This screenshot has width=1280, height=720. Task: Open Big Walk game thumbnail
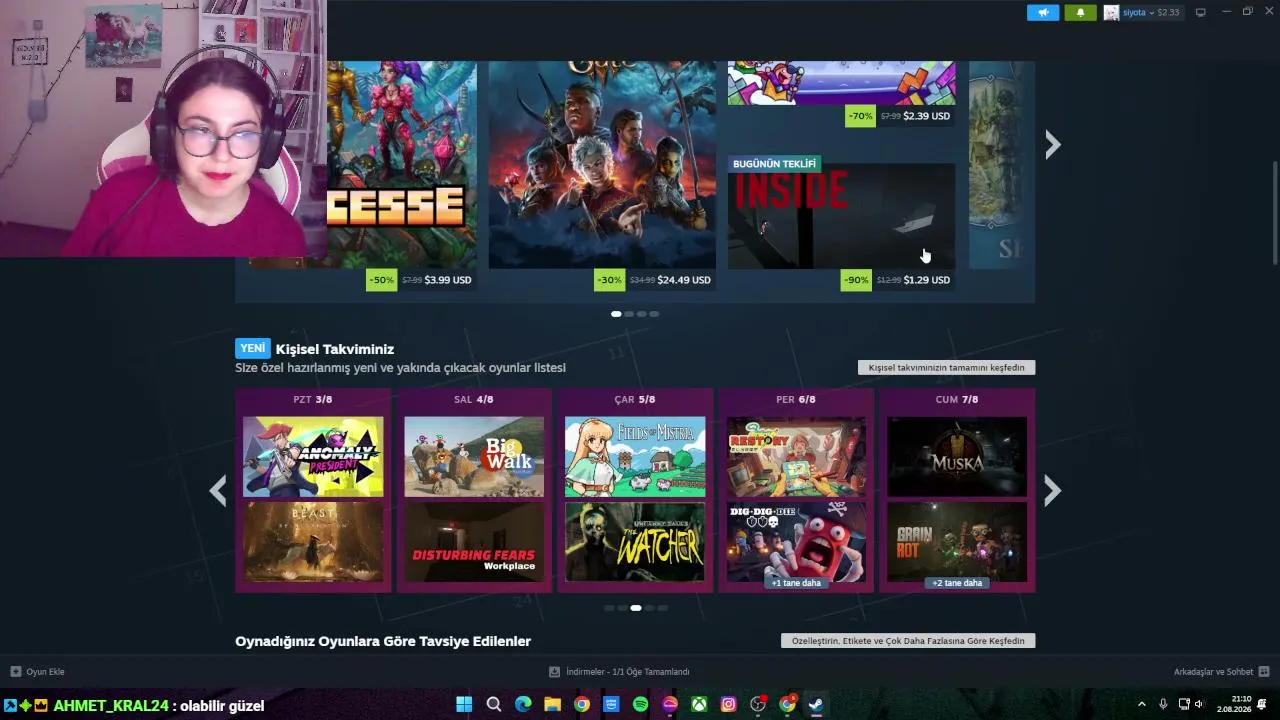coord(474,457)
